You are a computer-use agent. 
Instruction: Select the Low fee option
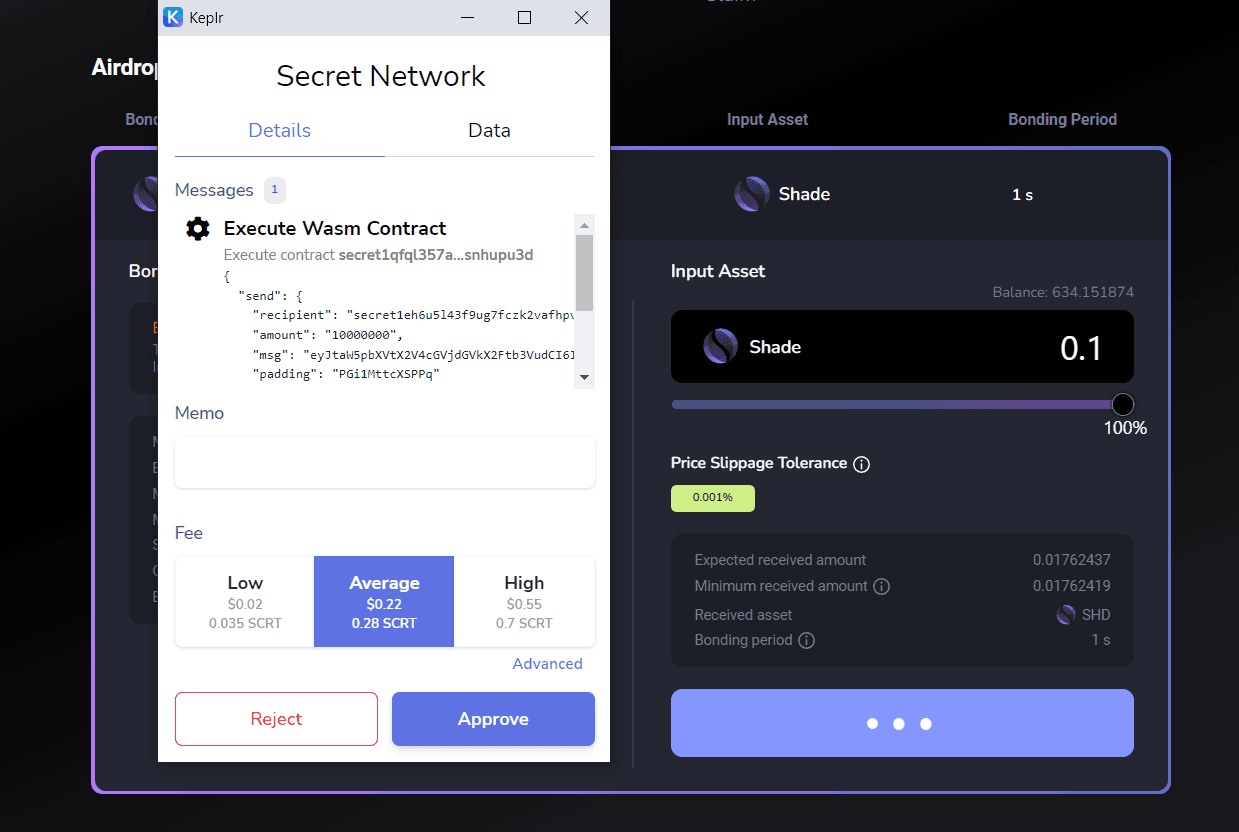245,602
